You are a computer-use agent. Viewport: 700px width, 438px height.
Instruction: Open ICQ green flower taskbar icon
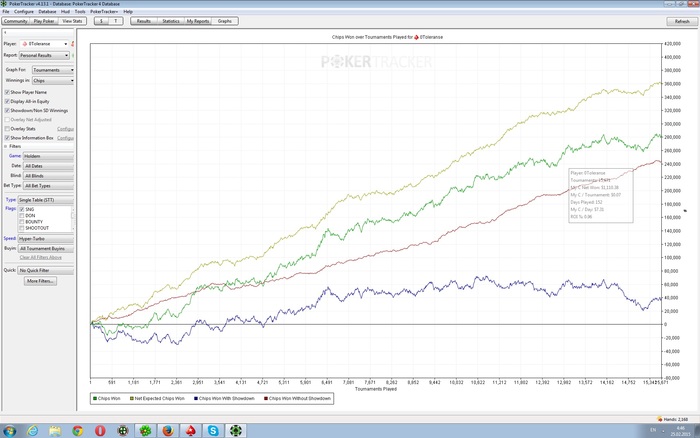pos(145,431)
